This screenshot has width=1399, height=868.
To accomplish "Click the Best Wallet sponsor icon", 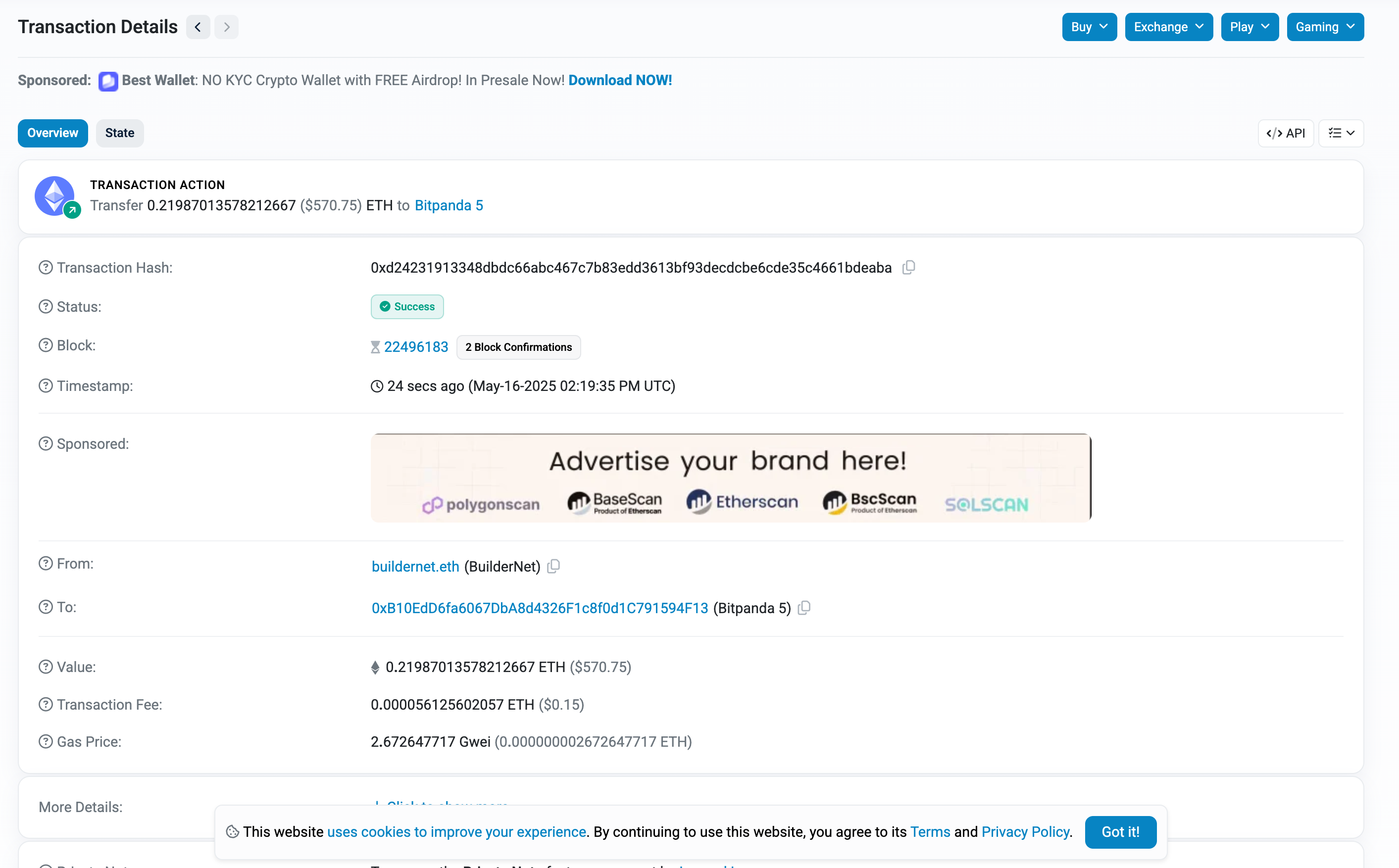I will point(108,81).
